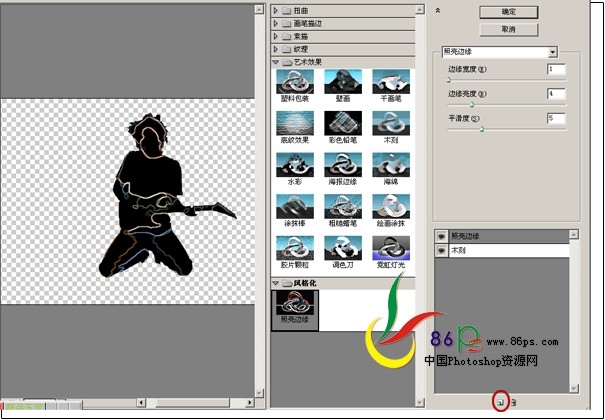Expand the 素描 (Sketch) filter folder
This screenshot has height=420, width=605.
[x=275, y=36]
